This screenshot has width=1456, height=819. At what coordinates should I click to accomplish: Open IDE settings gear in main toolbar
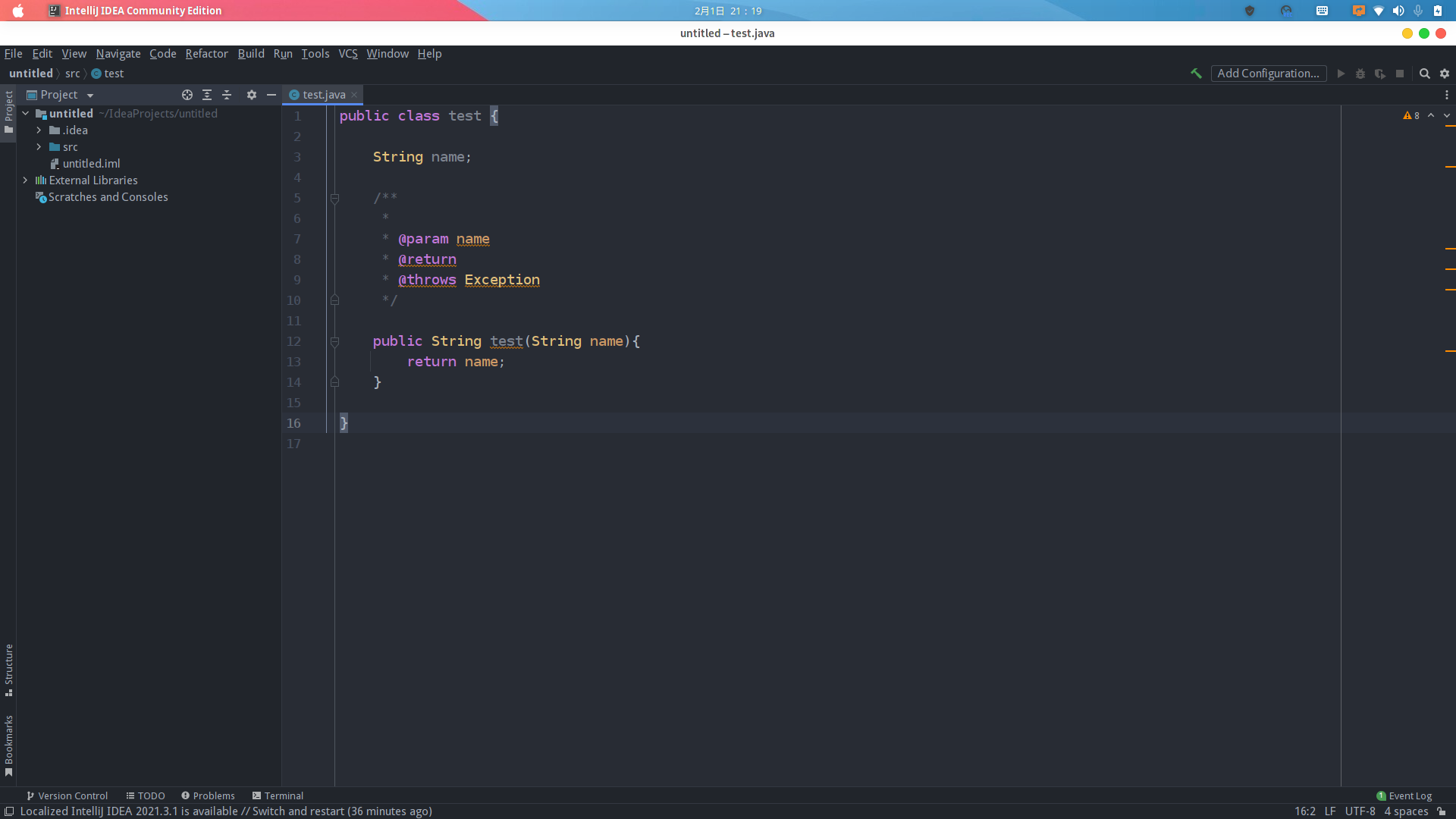pos(1445,74)
